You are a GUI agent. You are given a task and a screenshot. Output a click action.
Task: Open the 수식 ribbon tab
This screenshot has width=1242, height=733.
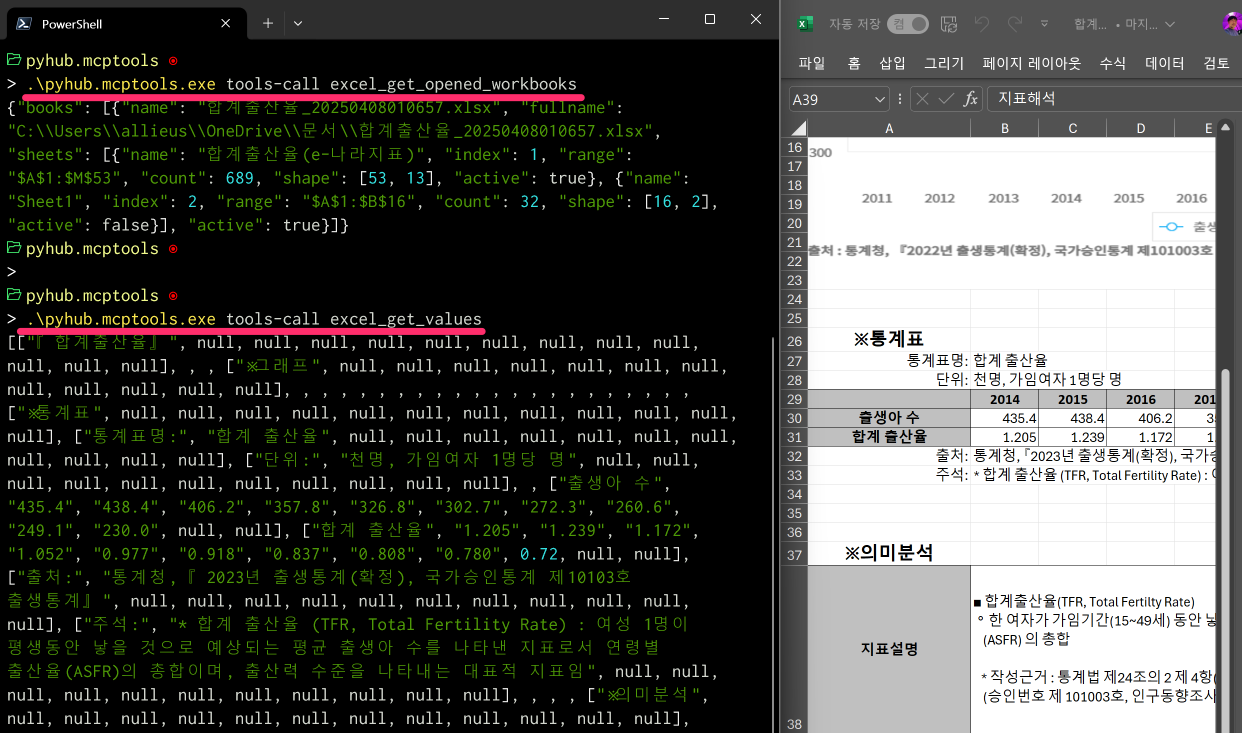[1112, 63]
